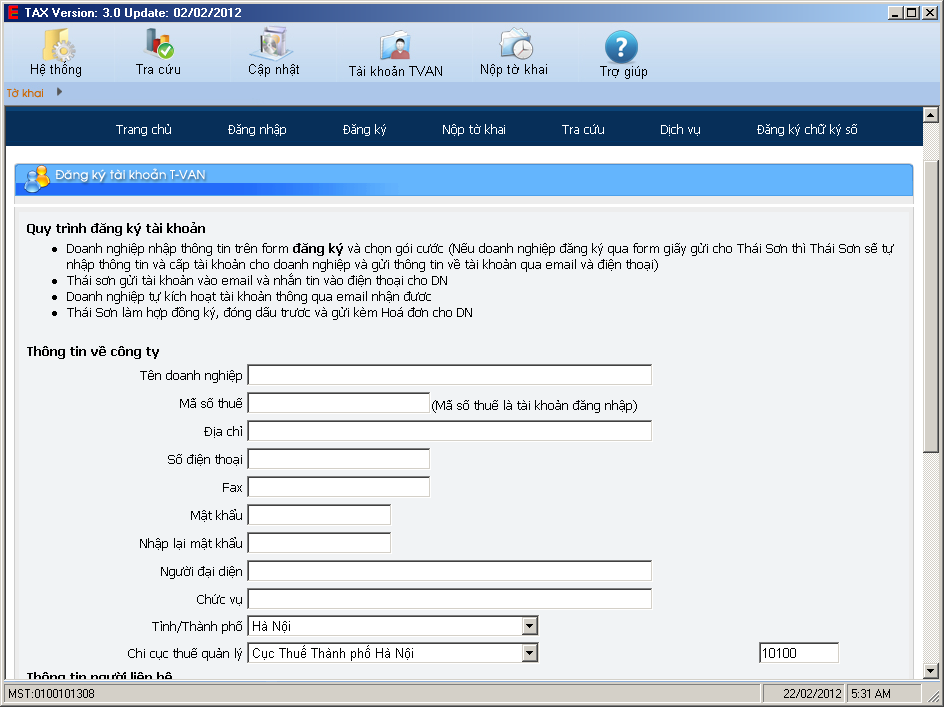This screenshot has width=944, height=707.
Task: Maximize the ETAX window
Action: [x=912, y=12]
